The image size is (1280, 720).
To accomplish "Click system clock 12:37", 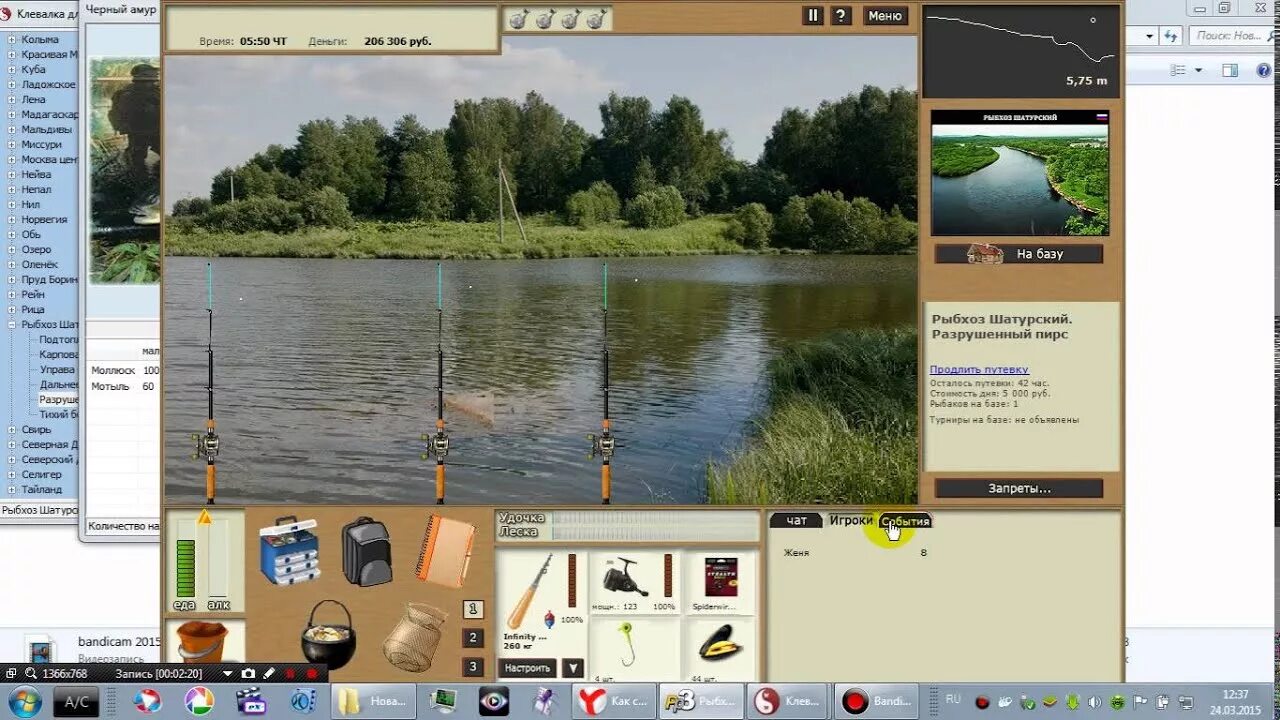I will (1235, 695).
